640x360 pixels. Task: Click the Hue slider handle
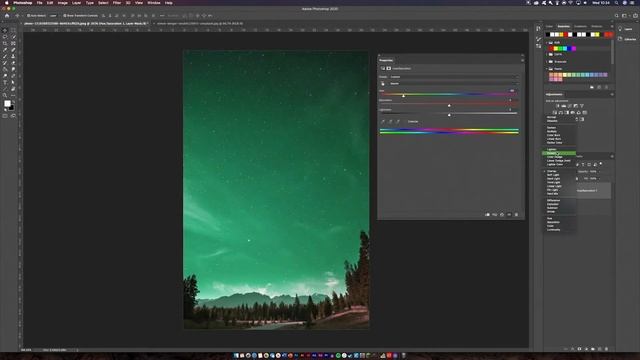click(x=403, y=96)
